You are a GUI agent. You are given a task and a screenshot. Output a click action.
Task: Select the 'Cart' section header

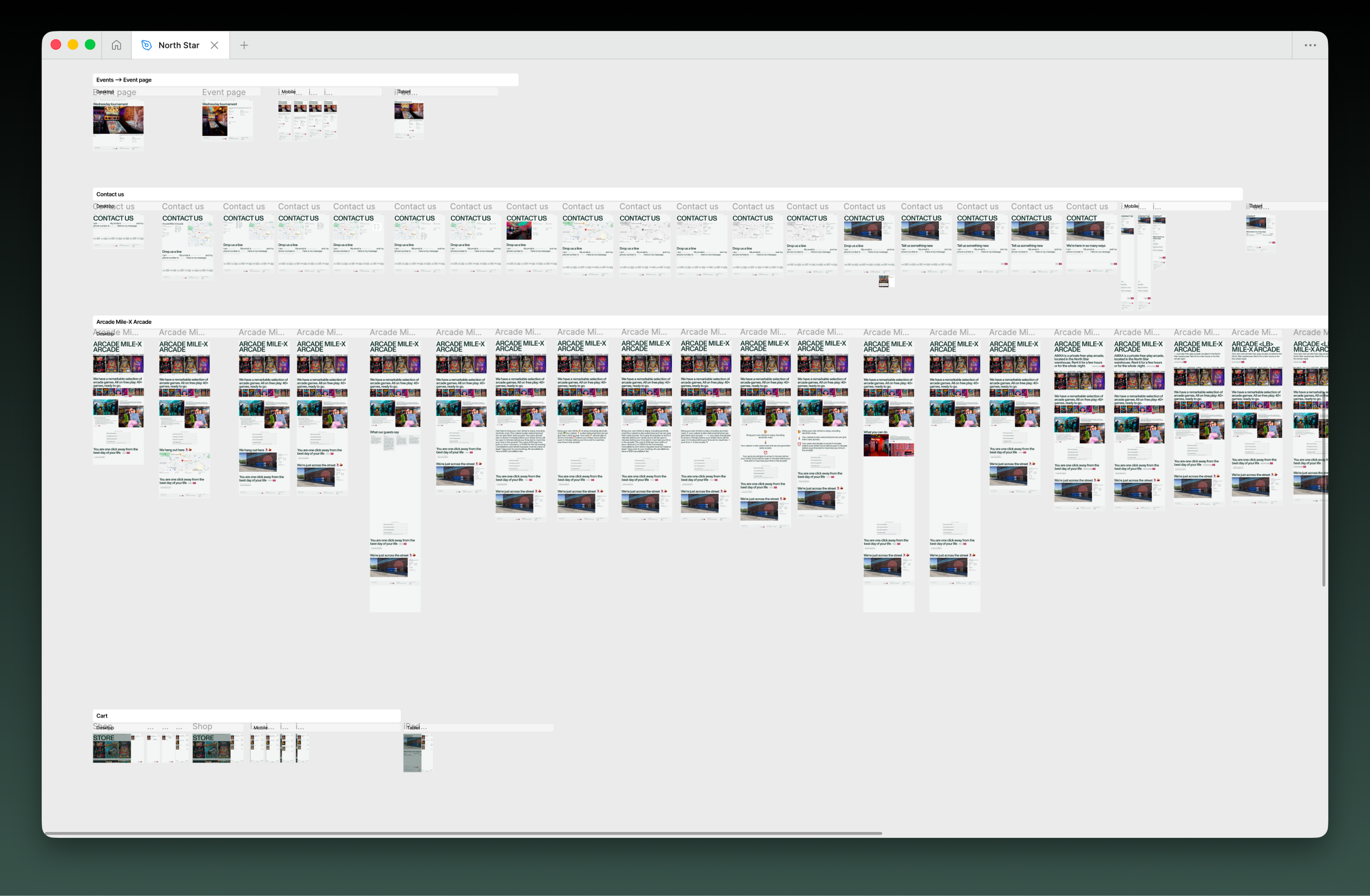coord(102,716)
